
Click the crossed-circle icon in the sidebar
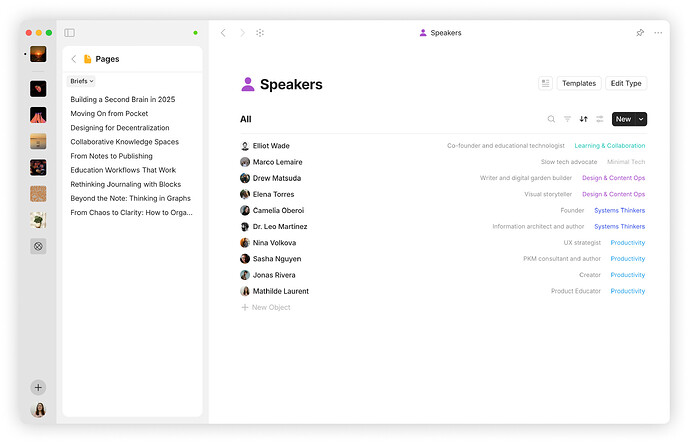coord(38,246)
